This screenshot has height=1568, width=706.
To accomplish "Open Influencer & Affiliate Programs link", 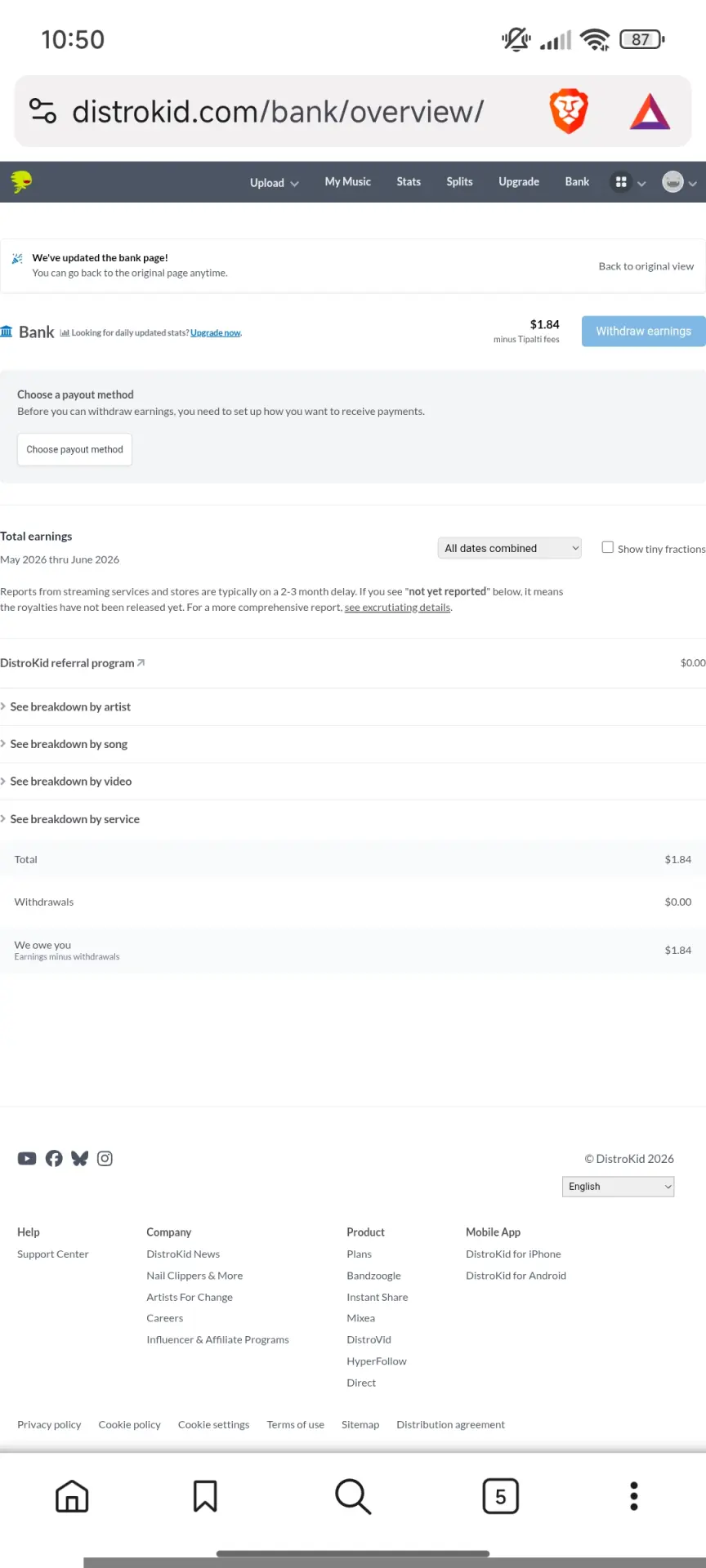I will [218, 1339].
